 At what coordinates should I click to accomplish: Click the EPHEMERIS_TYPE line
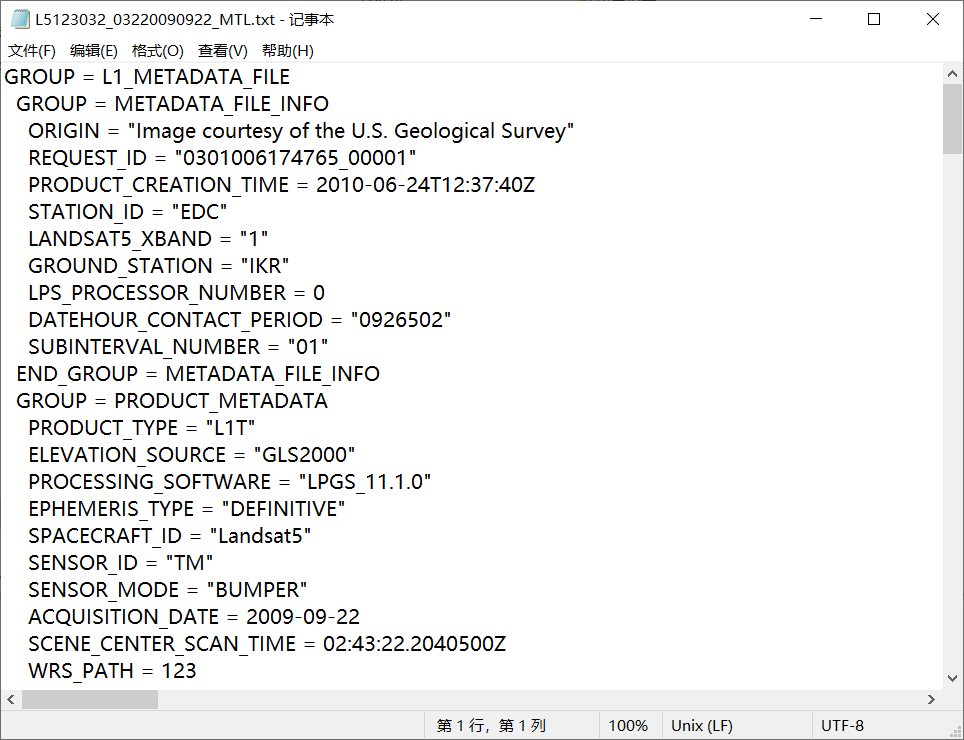tap(187, 510)
